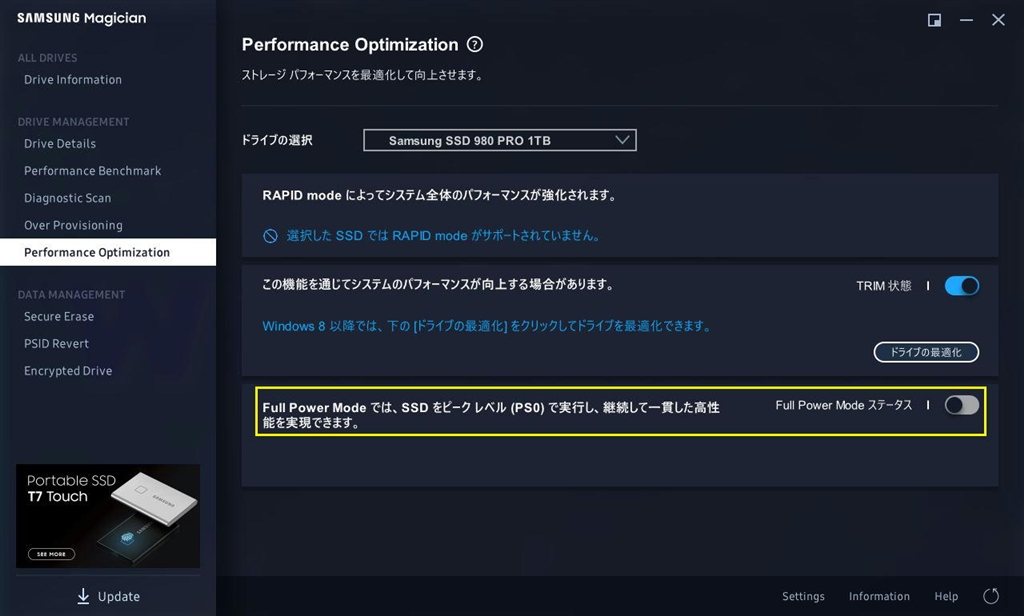Click the ドライブの選択 label

277,140
